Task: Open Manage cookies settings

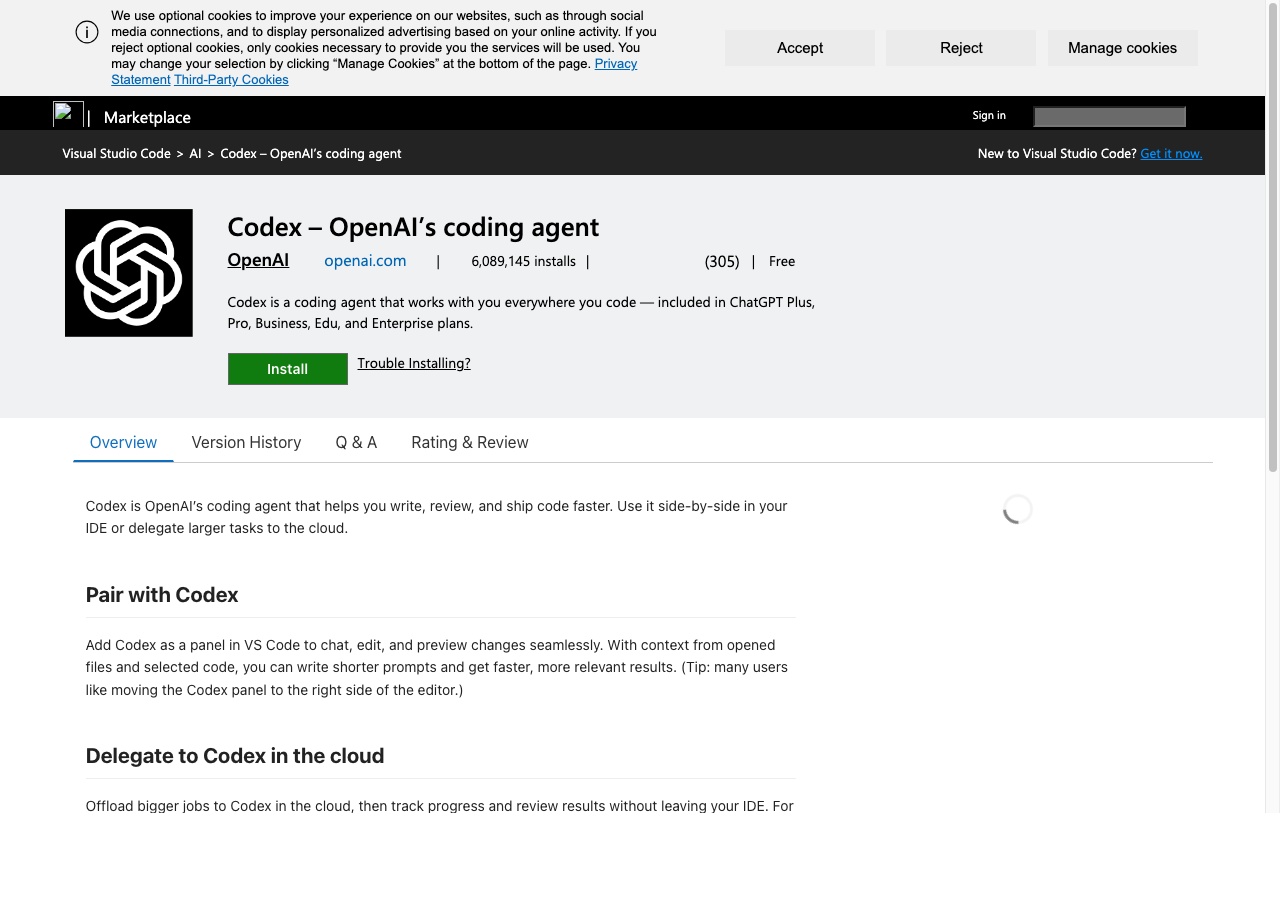Action: pyautogui.click(x=1123, y=48)
